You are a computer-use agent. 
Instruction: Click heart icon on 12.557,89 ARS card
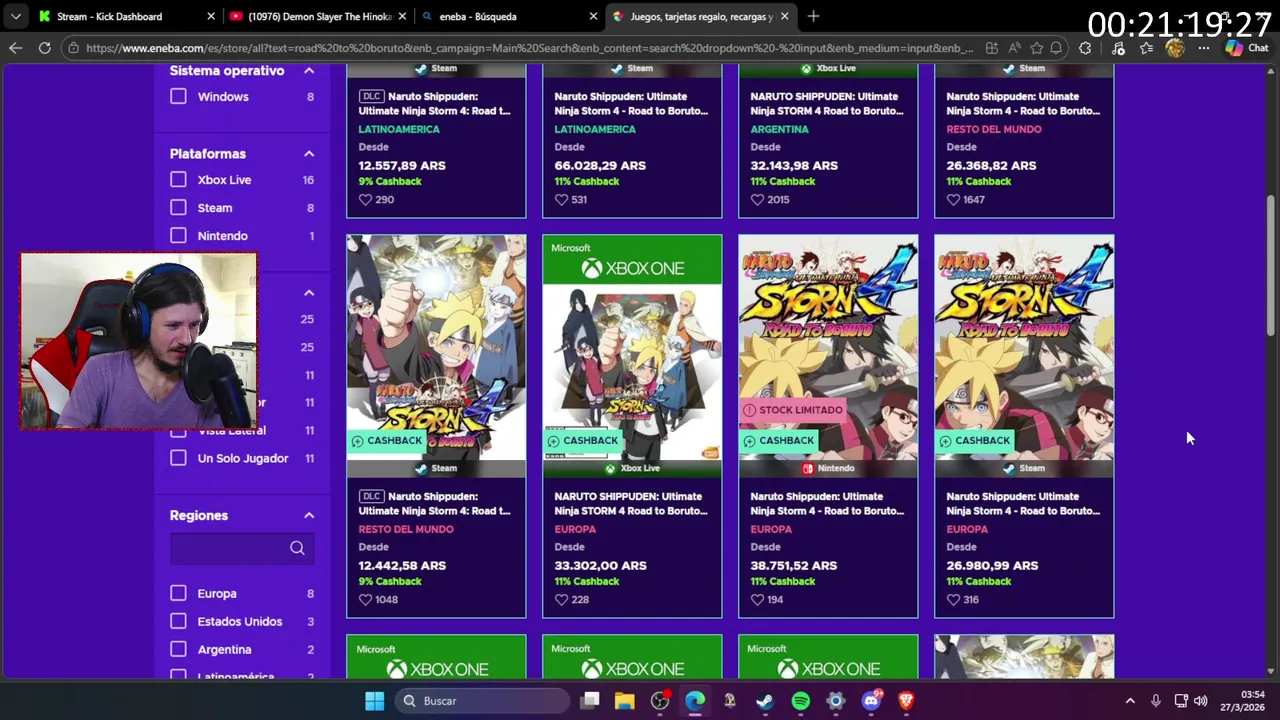pyautogui.click(x=365, y=199)
